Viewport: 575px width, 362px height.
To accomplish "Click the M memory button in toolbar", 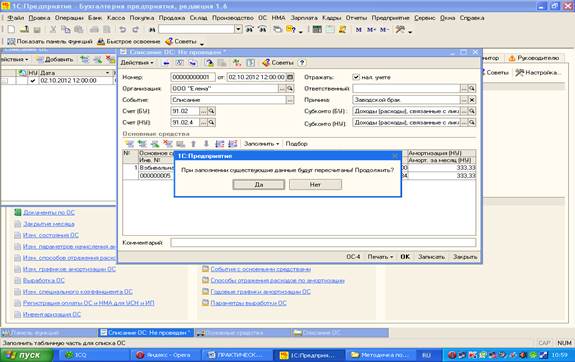I will [x=358, y=29].
